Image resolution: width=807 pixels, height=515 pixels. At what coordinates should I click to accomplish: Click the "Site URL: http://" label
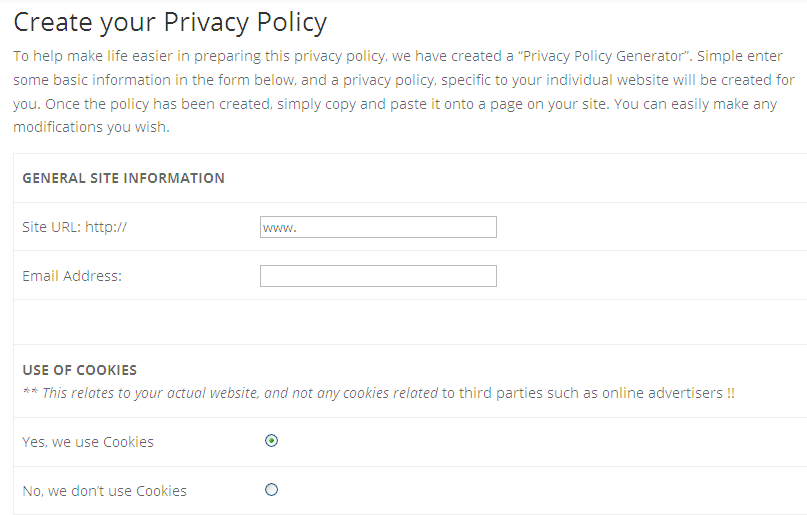[74, 227]
